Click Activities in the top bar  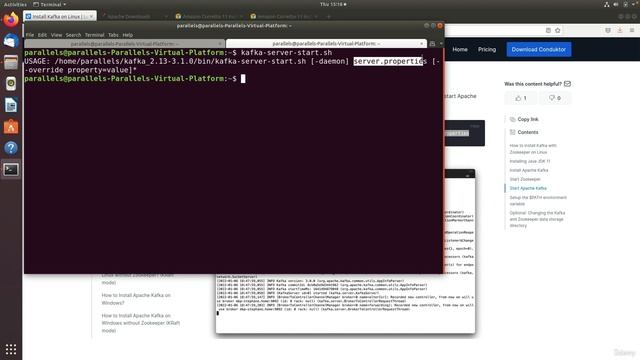(x=15, y=4)
